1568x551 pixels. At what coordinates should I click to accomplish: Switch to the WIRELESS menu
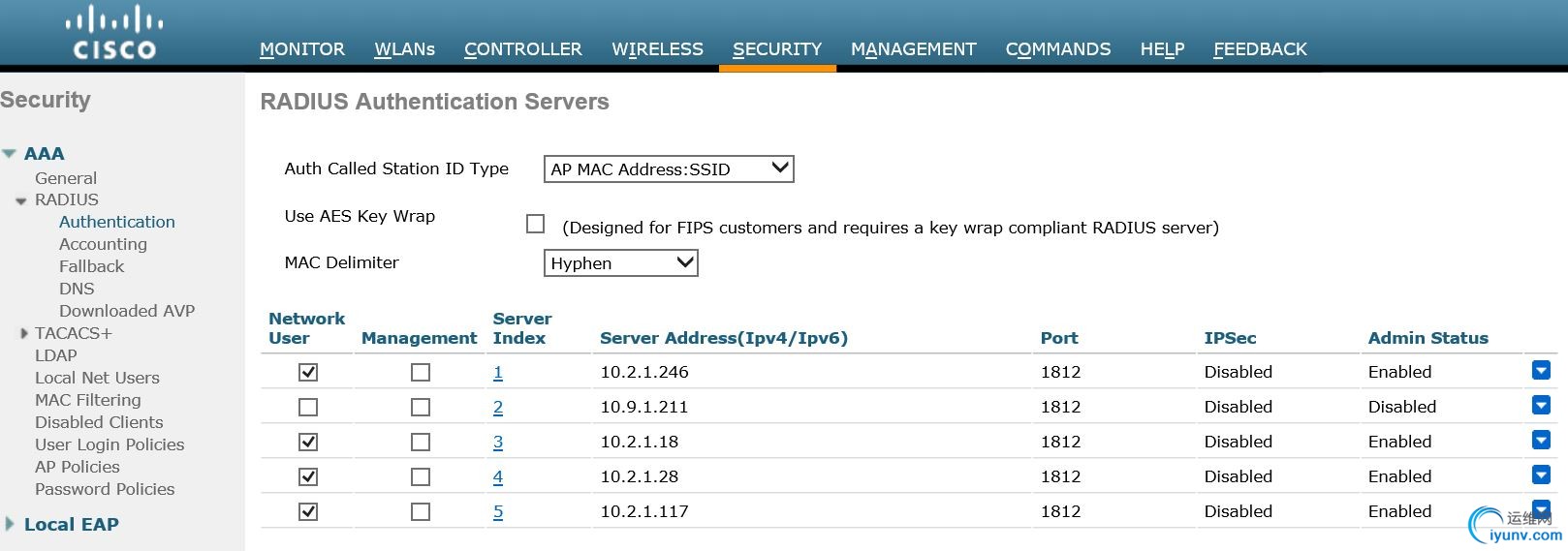pos(657,49)
